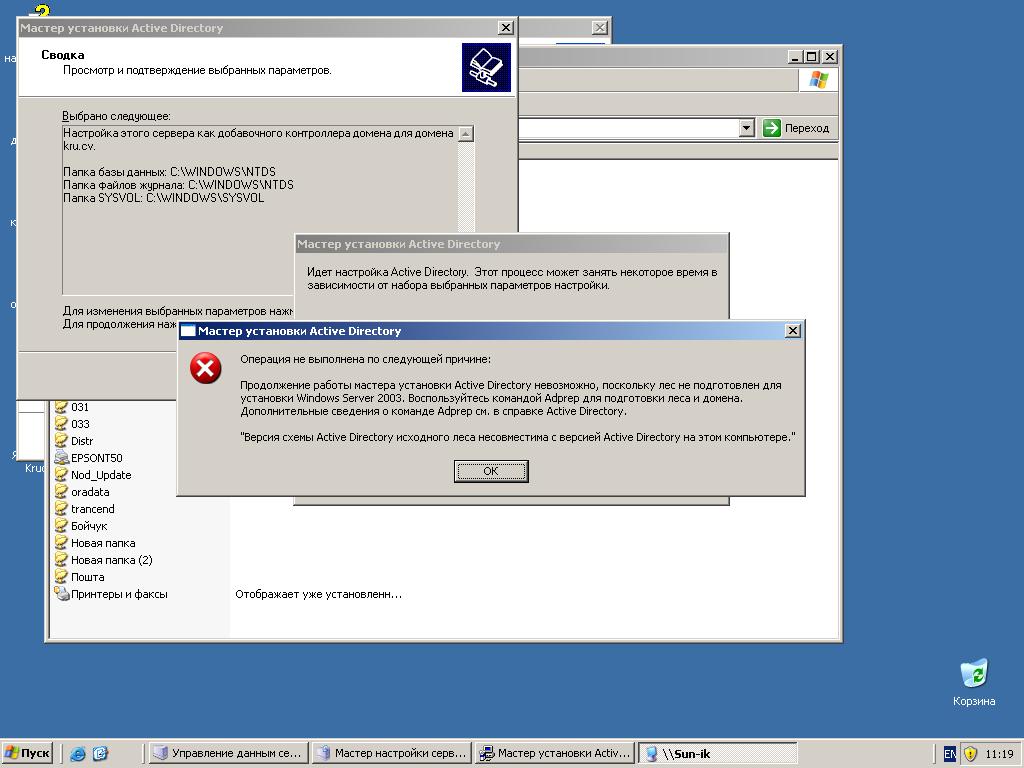Click the security shield tray icon
This screenshot has height=768, width=1024.
click(x=970, y=754)
